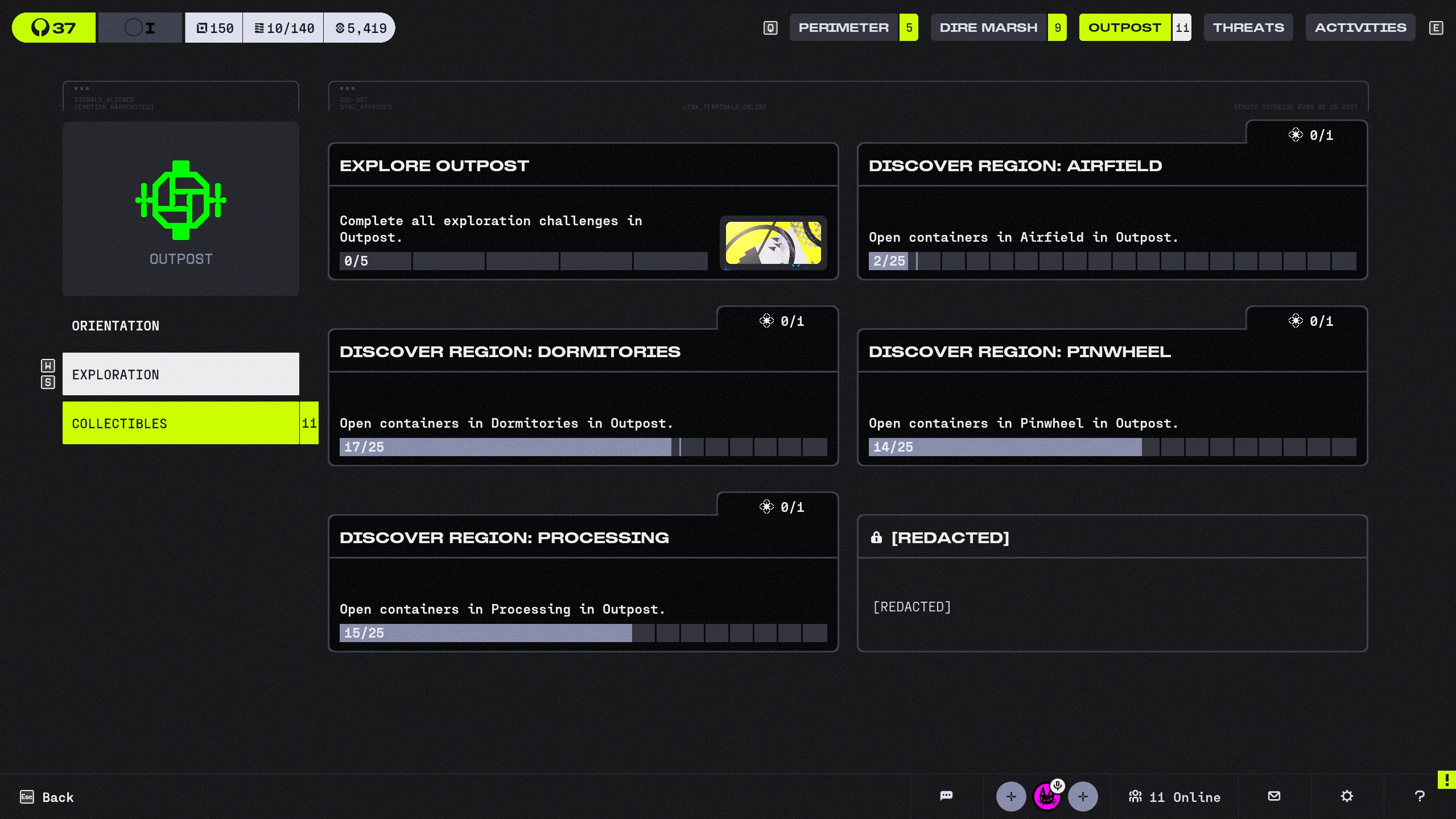The width and height of the screenshot is (1456, 819).
Task: Open the settings gear icon
Action: (1347, 796)
